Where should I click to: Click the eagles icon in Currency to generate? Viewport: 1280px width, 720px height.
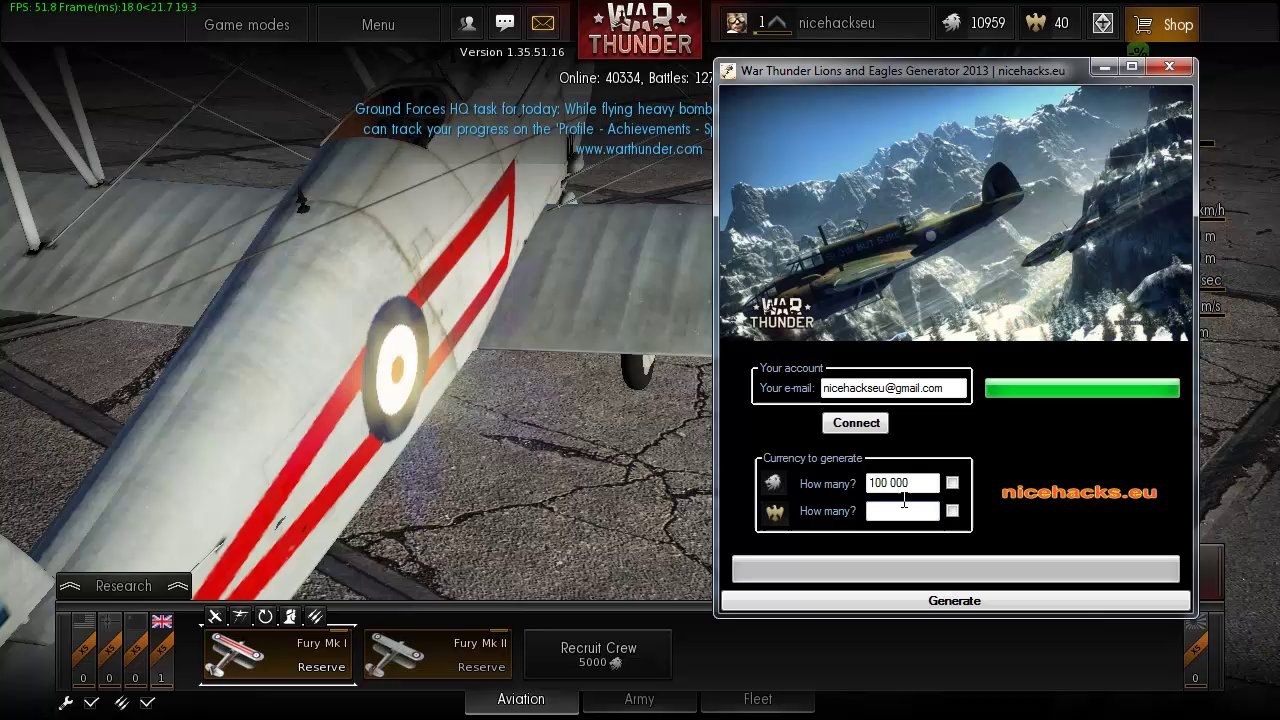(x=774, y=512)
